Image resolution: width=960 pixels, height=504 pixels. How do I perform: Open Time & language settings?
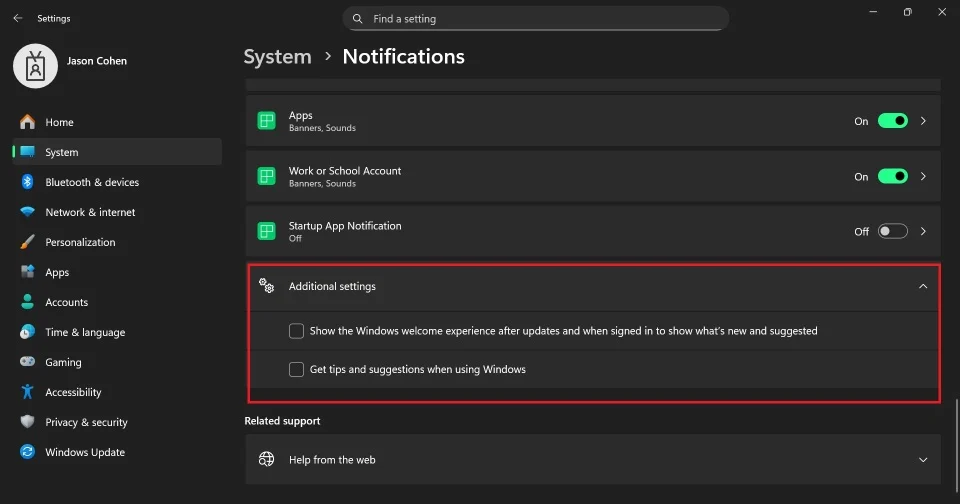[117, 332]
